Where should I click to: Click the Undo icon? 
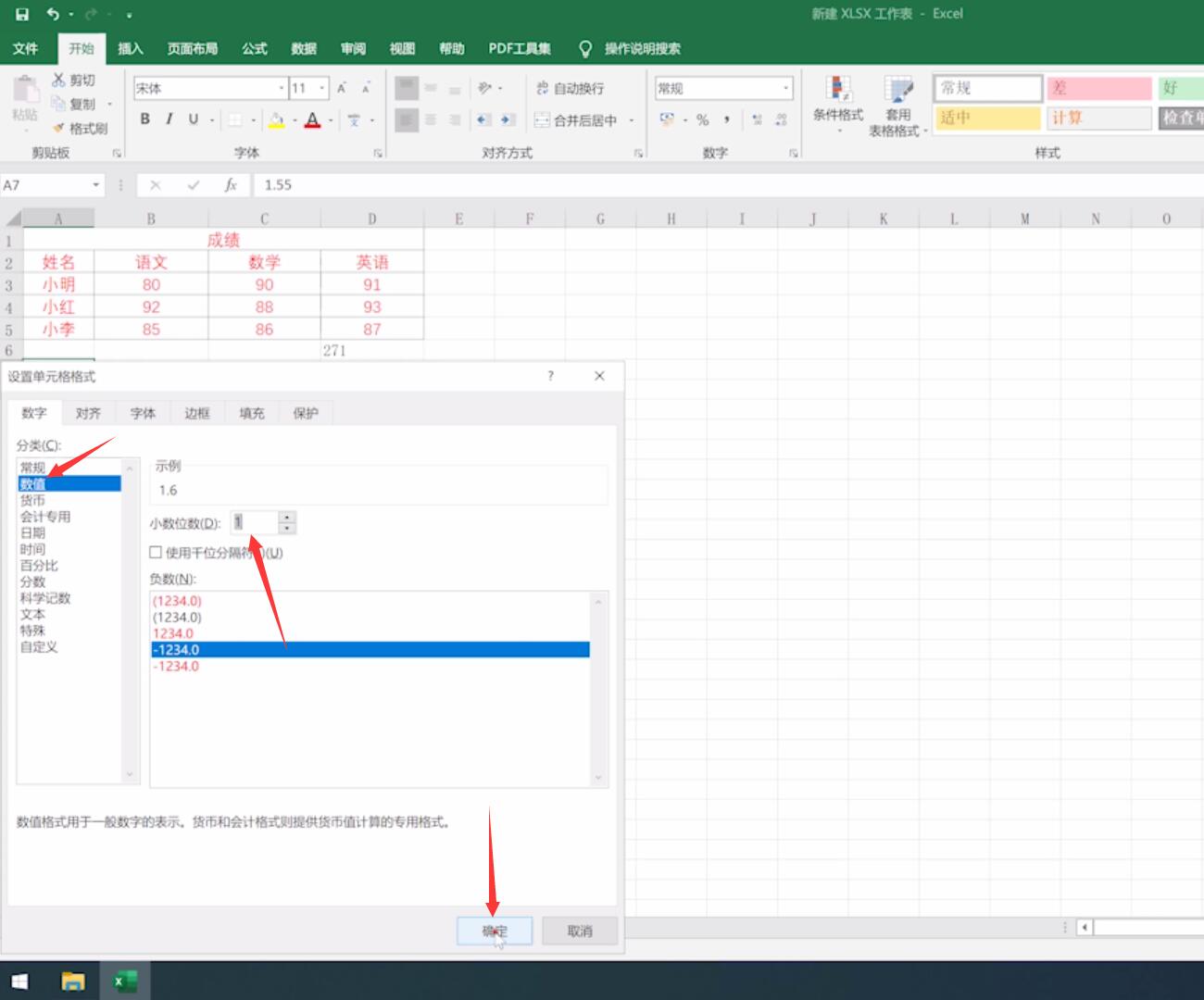[x=53, y=14]
